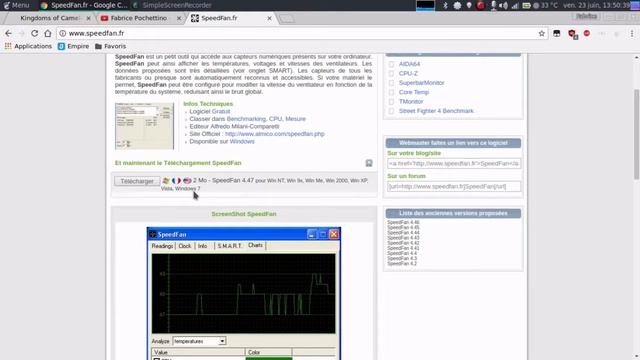Screen dimensions: 640x360
Task: Select old version SpeedFan 4.46
Action: tap(403, 222)
